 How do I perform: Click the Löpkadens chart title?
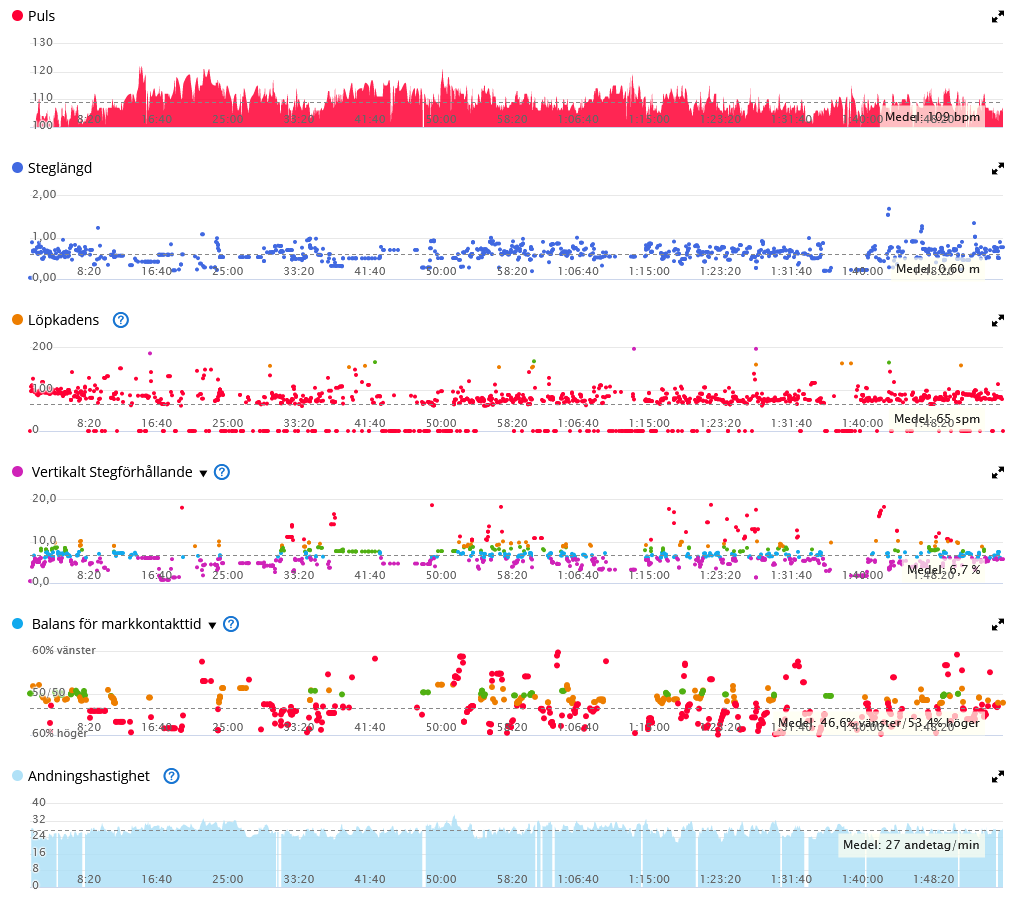(63, 320)
